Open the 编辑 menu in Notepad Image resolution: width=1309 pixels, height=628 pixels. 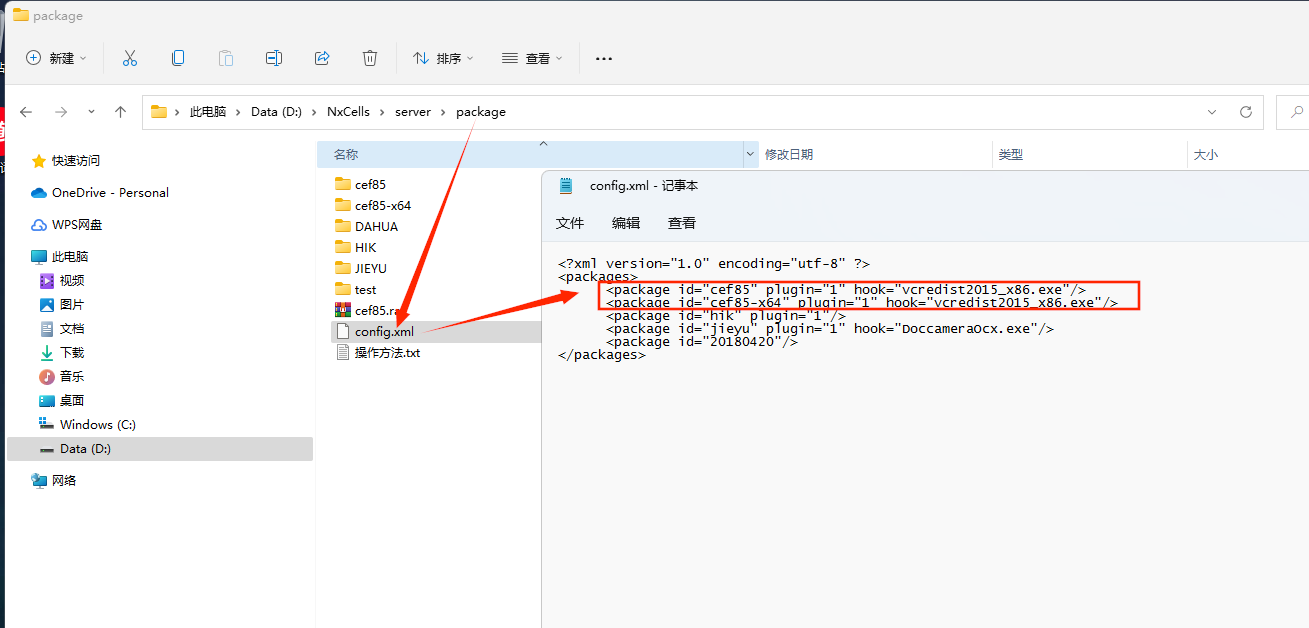(x=626, y=223)
